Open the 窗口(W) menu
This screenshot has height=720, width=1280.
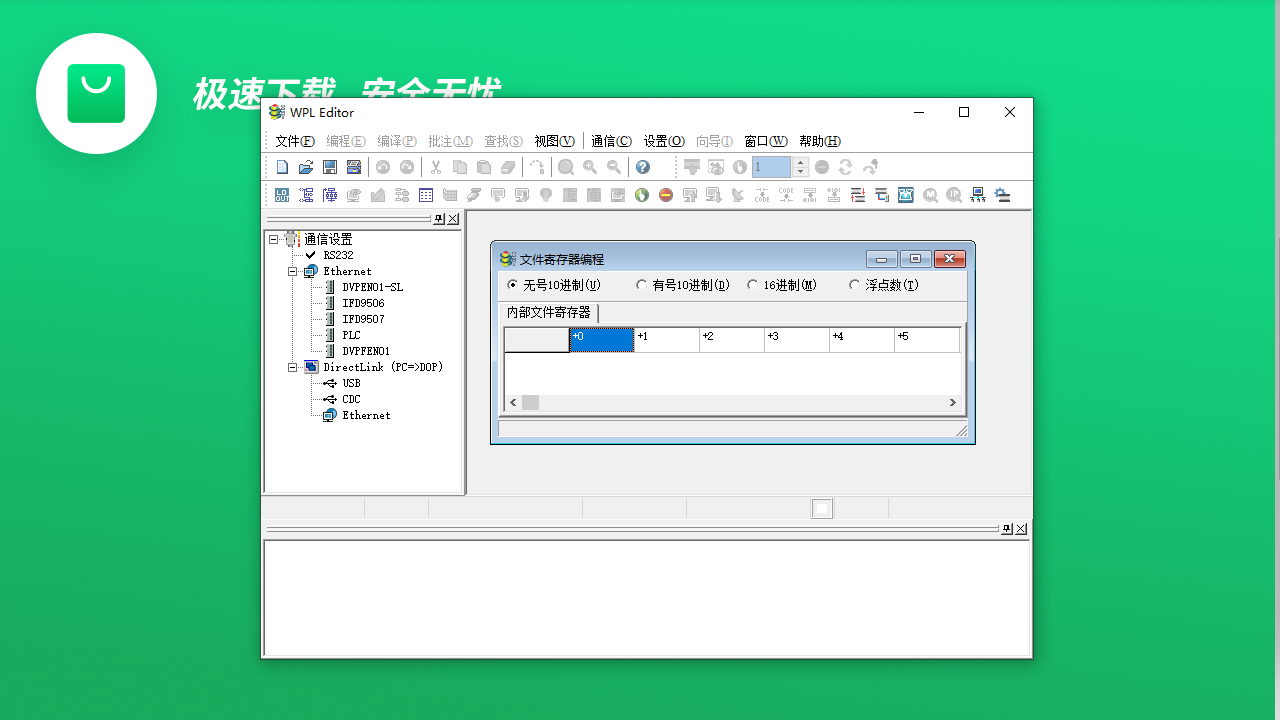click(766, 141)
